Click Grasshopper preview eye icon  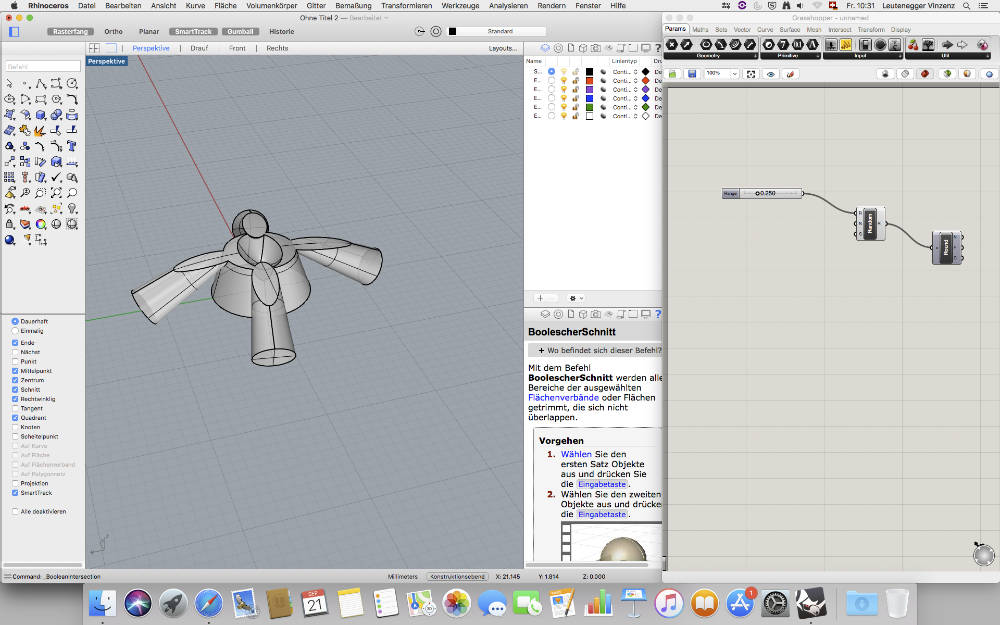770,74
